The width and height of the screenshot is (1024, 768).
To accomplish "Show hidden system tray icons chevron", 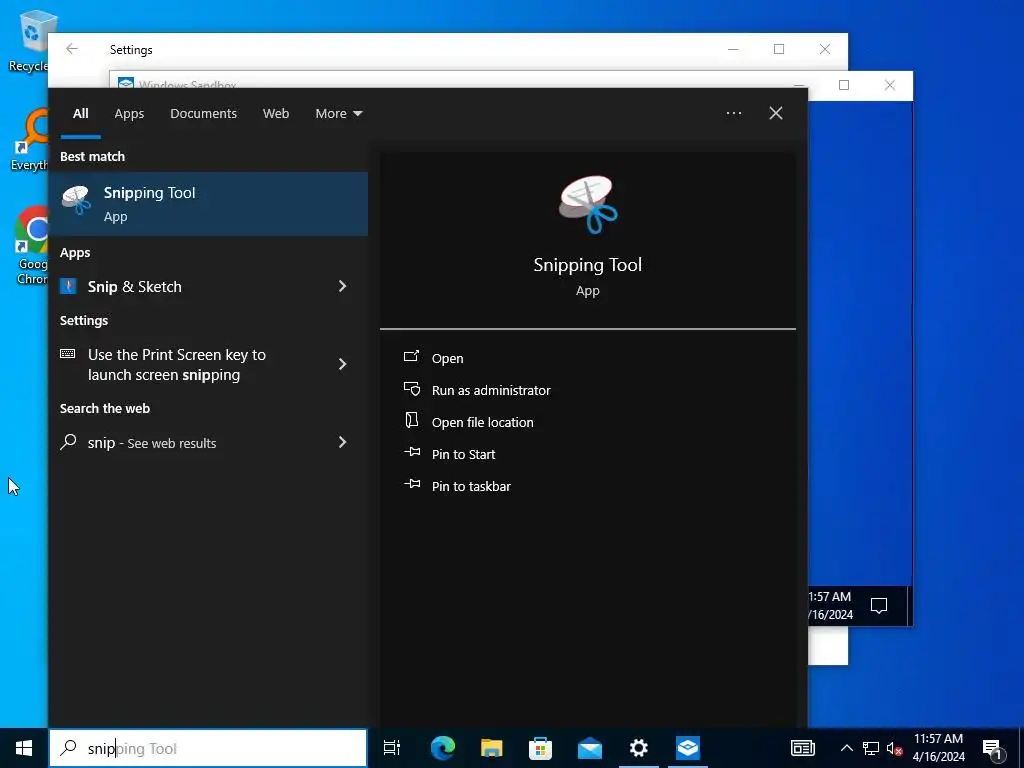I will point(846,748).
